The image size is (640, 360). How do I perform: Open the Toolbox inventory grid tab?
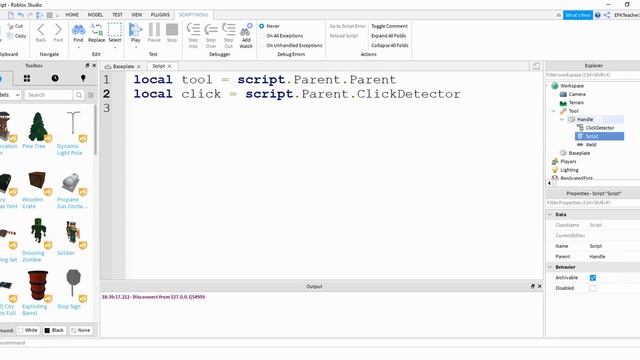coord(27,78)
